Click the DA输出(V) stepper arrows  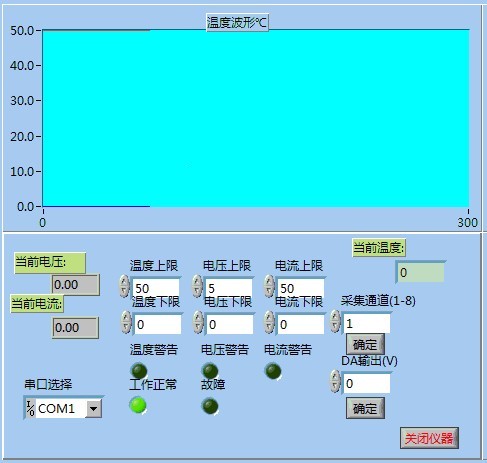point(335,382)
